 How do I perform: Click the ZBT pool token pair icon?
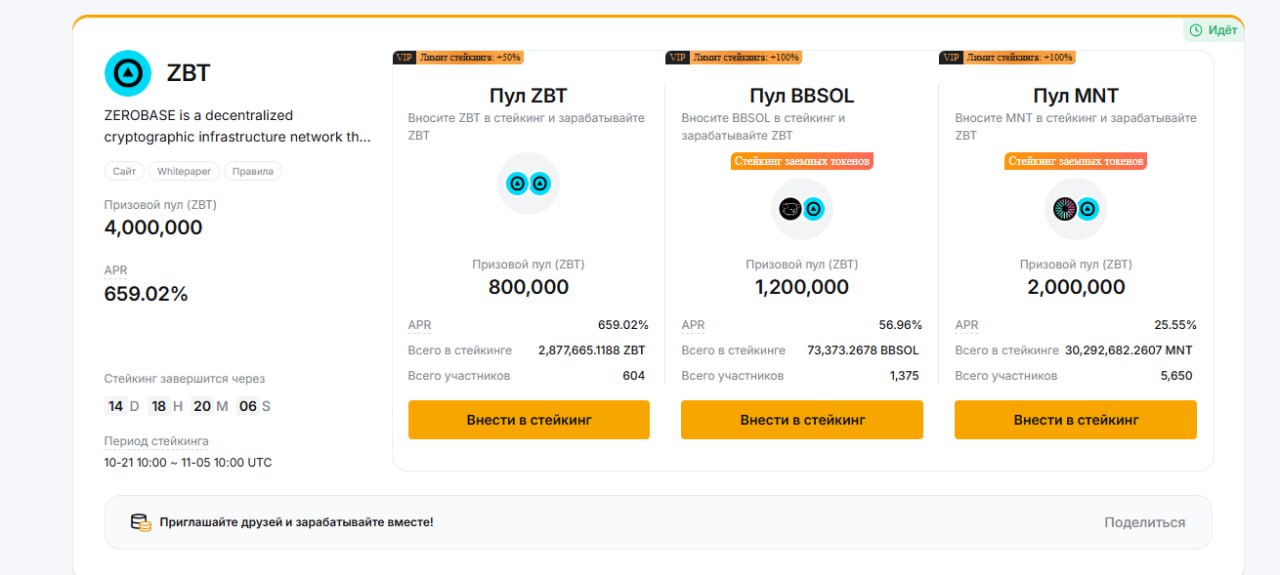(x=528, y=183)
